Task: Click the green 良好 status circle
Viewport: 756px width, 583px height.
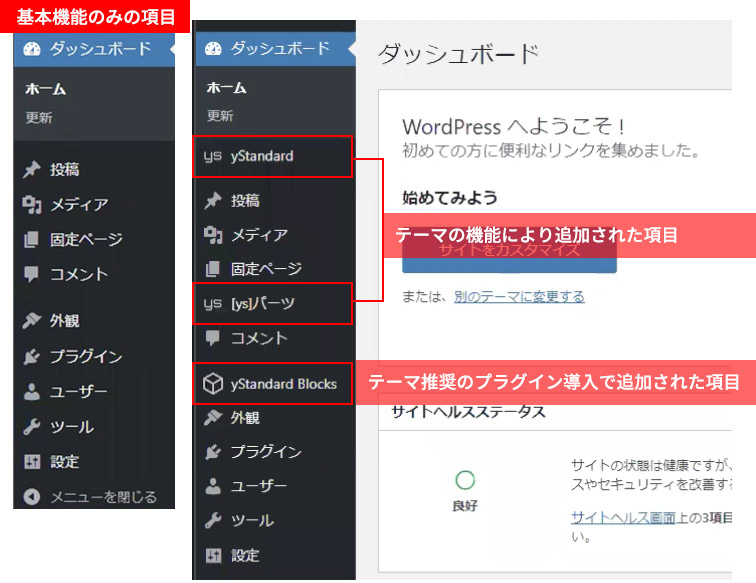Action: (x=465, y=480)
